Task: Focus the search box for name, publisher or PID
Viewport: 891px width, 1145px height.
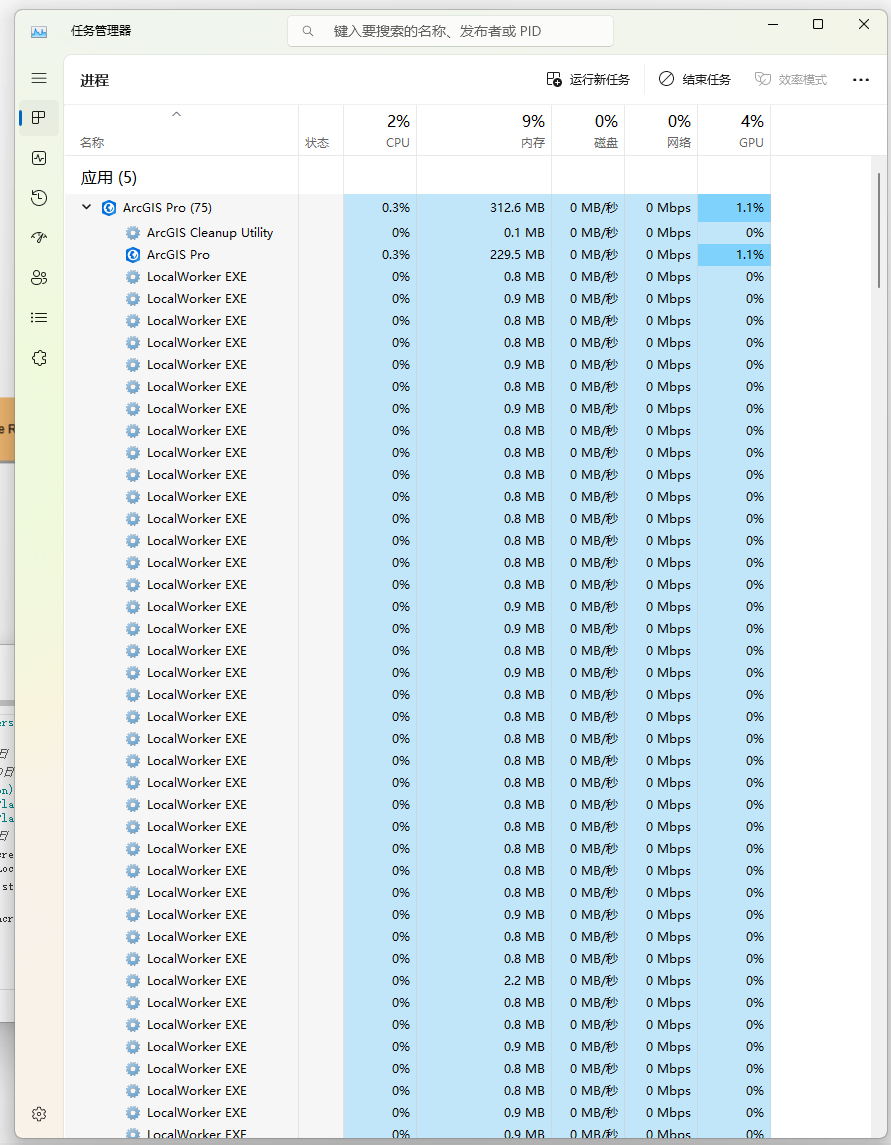Action: [x=450, y=31]
